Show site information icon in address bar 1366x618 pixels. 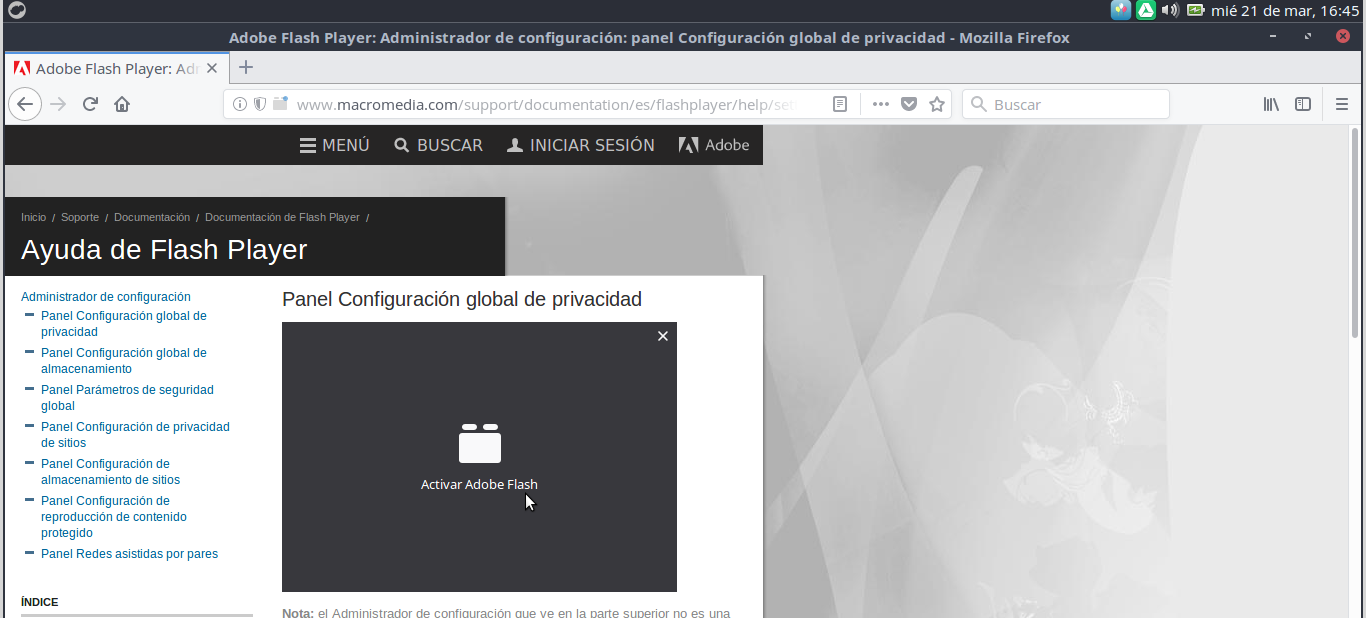pyautogui.click(x=240, y=104)
